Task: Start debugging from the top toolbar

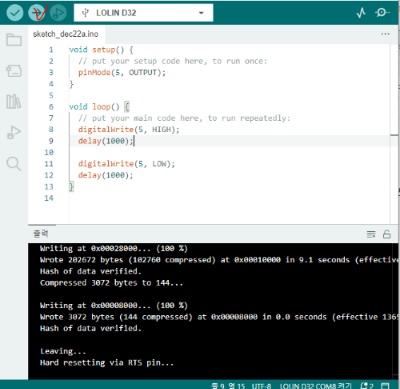Action: pyautogui.click(x=58, y=13)
